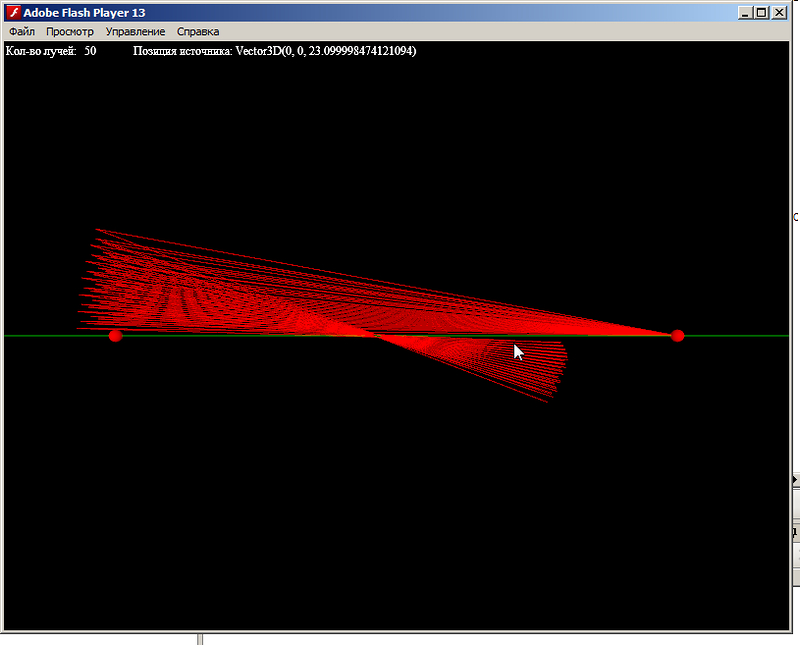Image resolution: width=800 pixels, height=645 pixels.
Task: Maximize the Adobe Flash Player window
Action: 763,12
